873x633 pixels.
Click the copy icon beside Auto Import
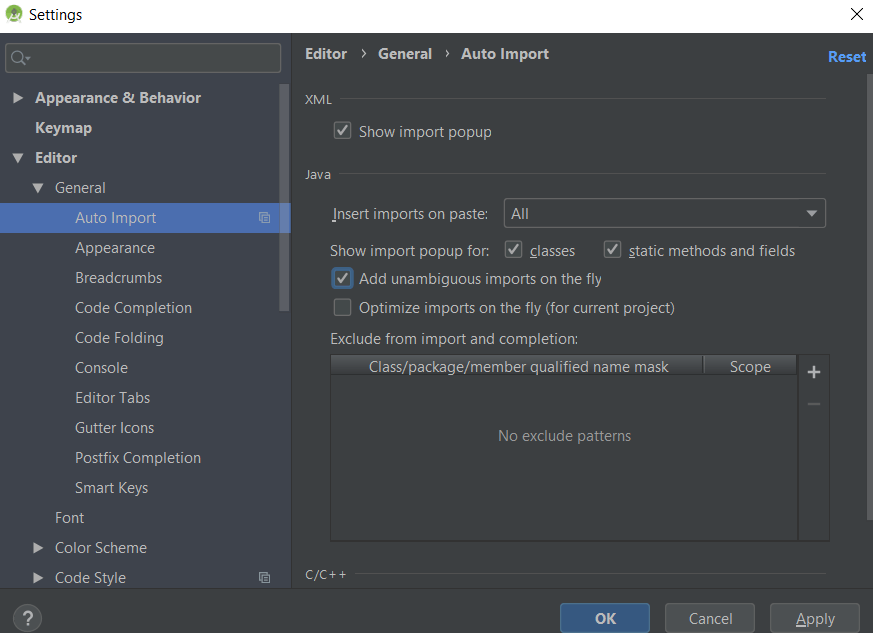(x=264, y=218)
